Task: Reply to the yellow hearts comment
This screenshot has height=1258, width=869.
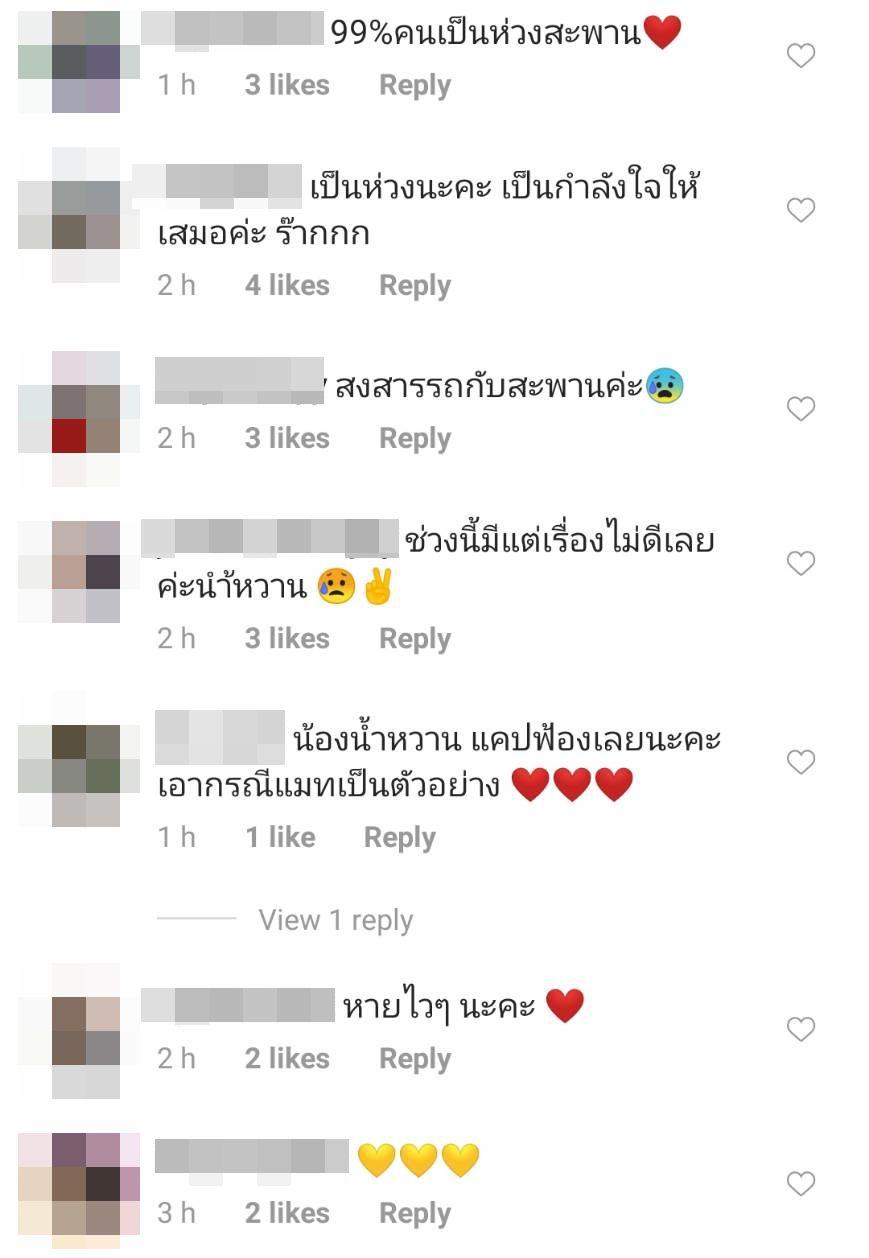Action: tap(414, 1214)
